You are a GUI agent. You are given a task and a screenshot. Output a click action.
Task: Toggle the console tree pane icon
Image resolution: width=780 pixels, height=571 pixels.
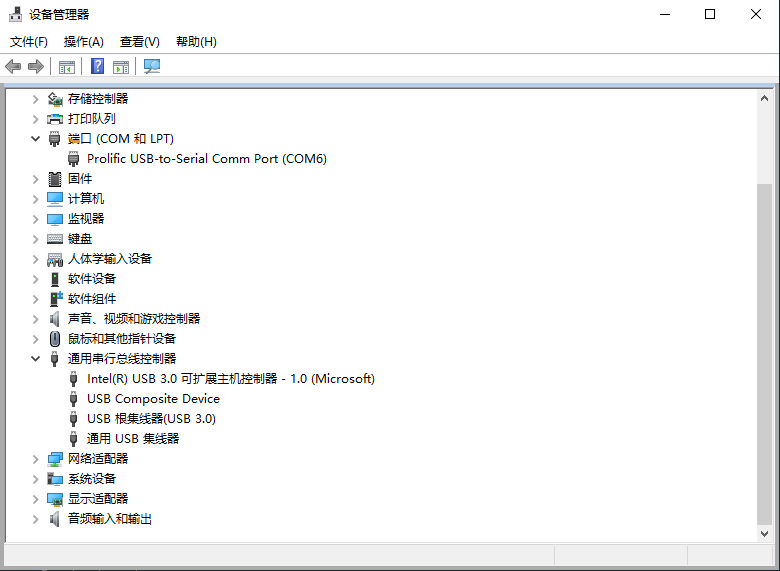[x=67, y=67]
